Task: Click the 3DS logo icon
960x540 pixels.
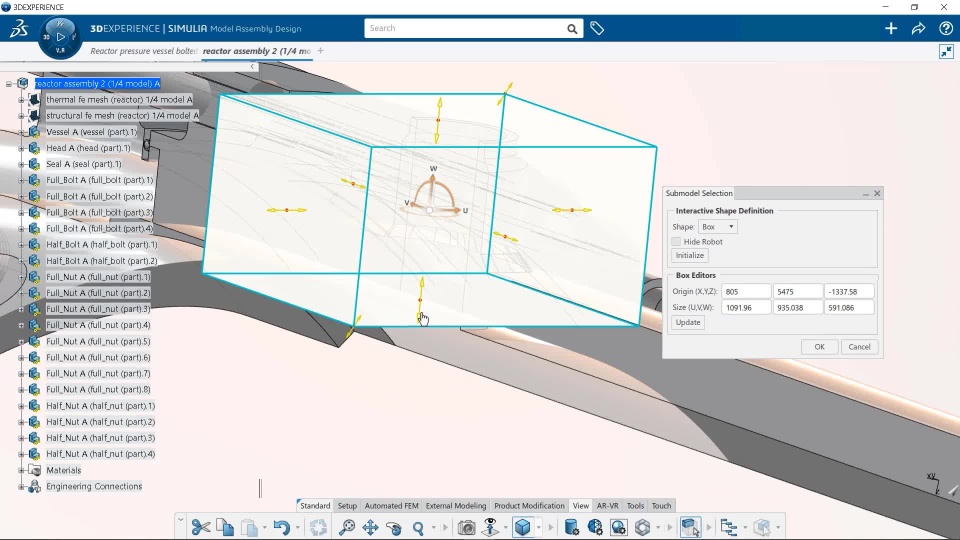Action: tap(18, 28)
